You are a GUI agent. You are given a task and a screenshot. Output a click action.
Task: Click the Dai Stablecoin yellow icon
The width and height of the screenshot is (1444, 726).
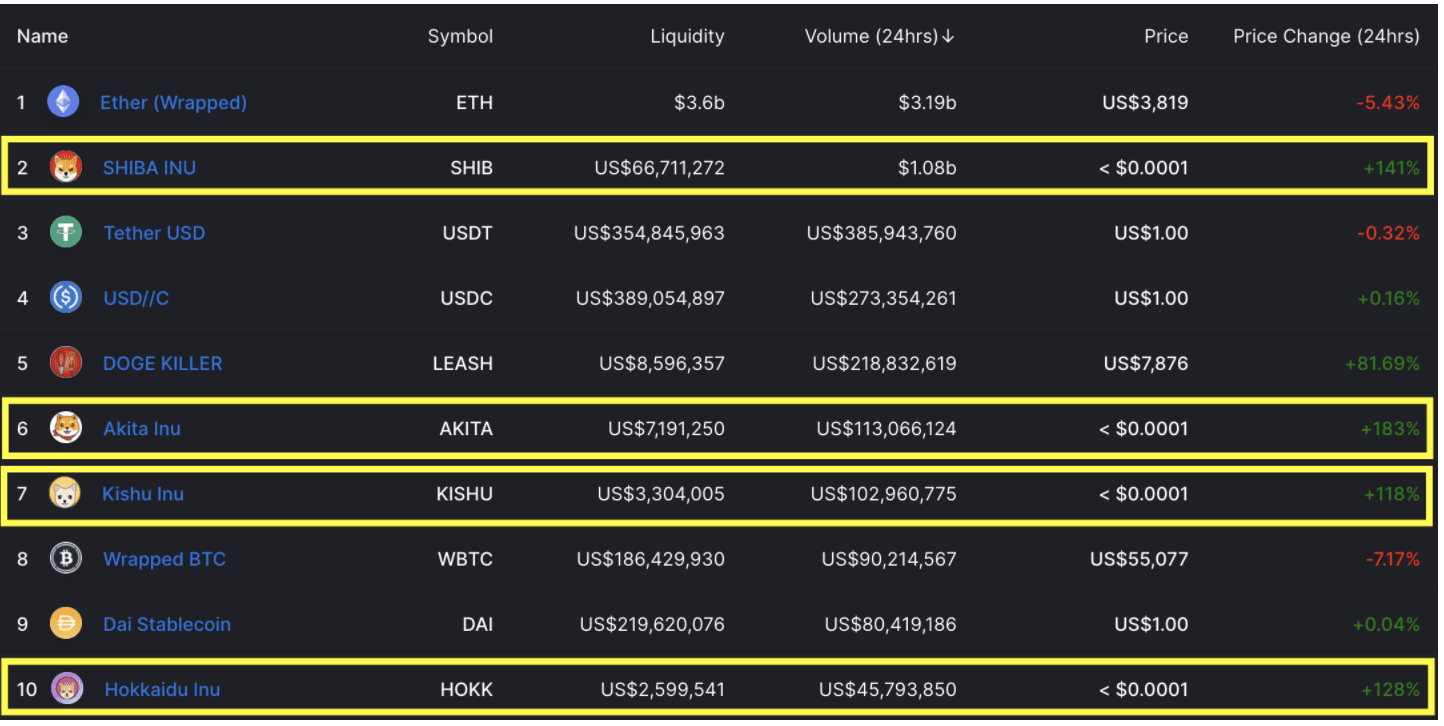tap(66, 624)
